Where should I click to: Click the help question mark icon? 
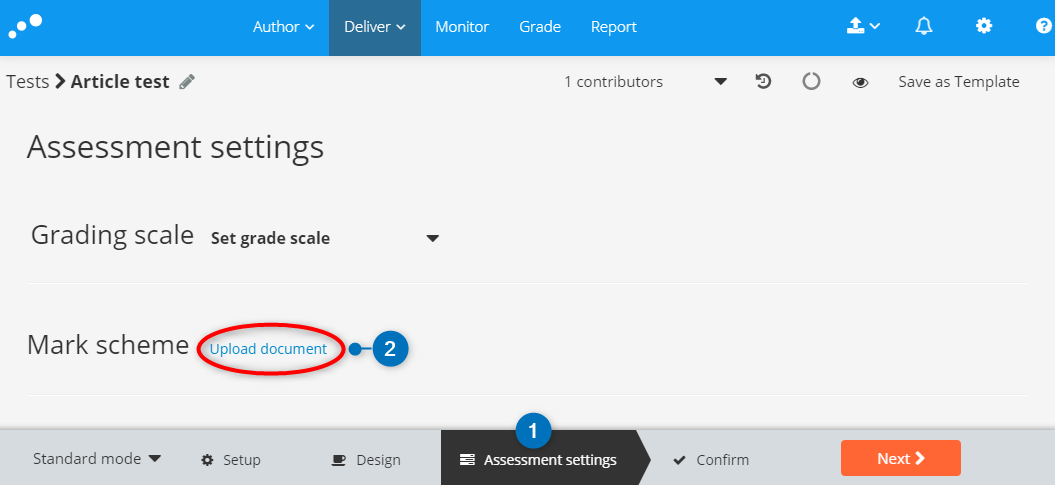point(1043,27)
